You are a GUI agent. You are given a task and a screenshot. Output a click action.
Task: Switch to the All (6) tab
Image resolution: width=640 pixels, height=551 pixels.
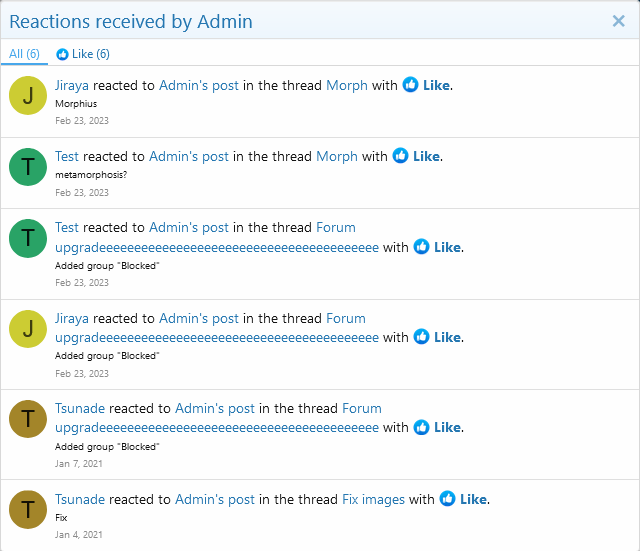[24, 54]
